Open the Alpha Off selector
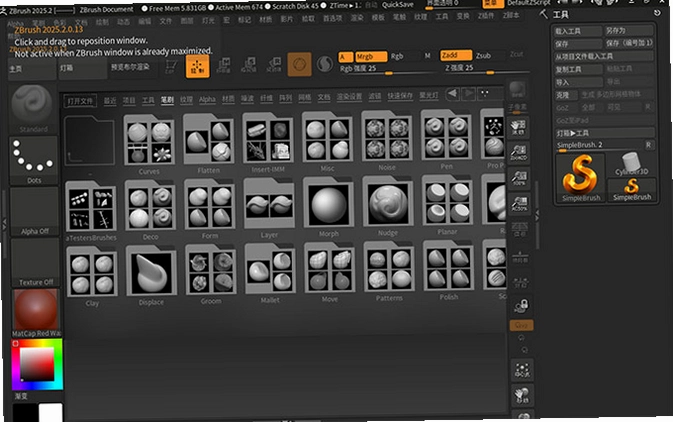This screenshot has height=422, width=673. [x=34, y=212]
